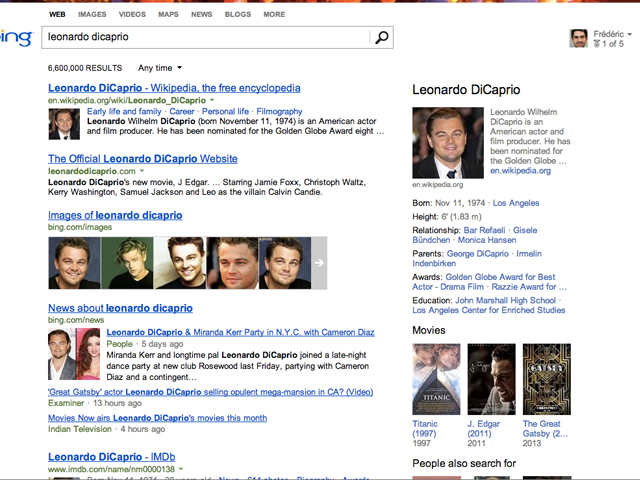Switch to the Videos tab
The image size is (640, 480).
[x=132, y=14]
